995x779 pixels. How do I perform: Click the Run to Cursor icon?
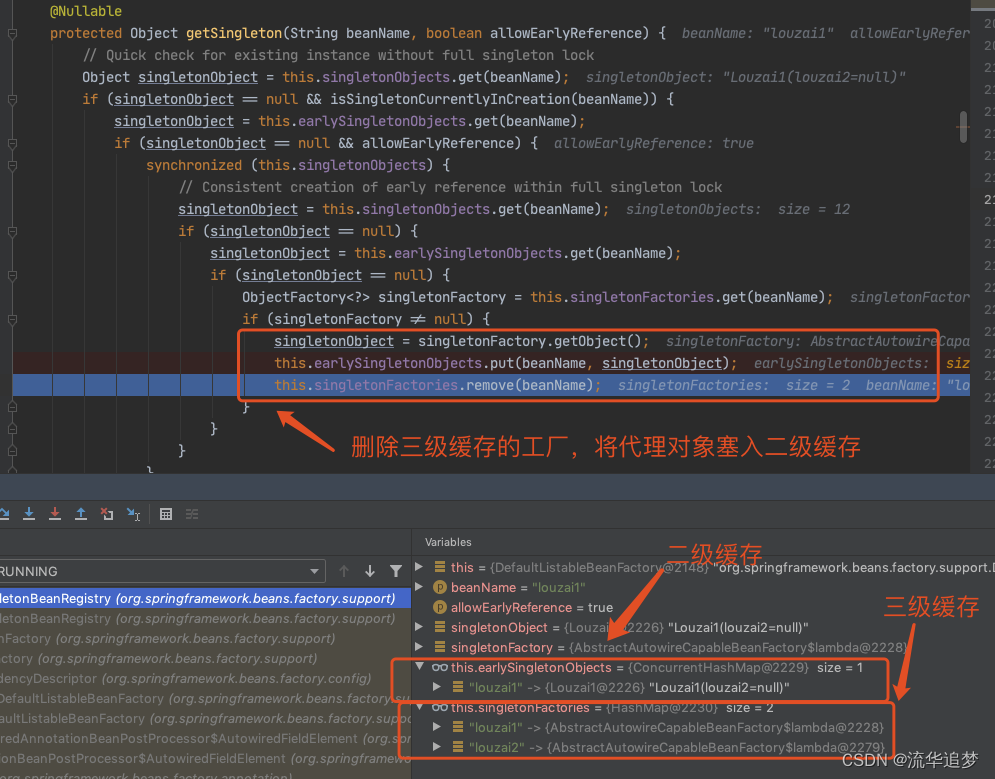pos(133,514)
